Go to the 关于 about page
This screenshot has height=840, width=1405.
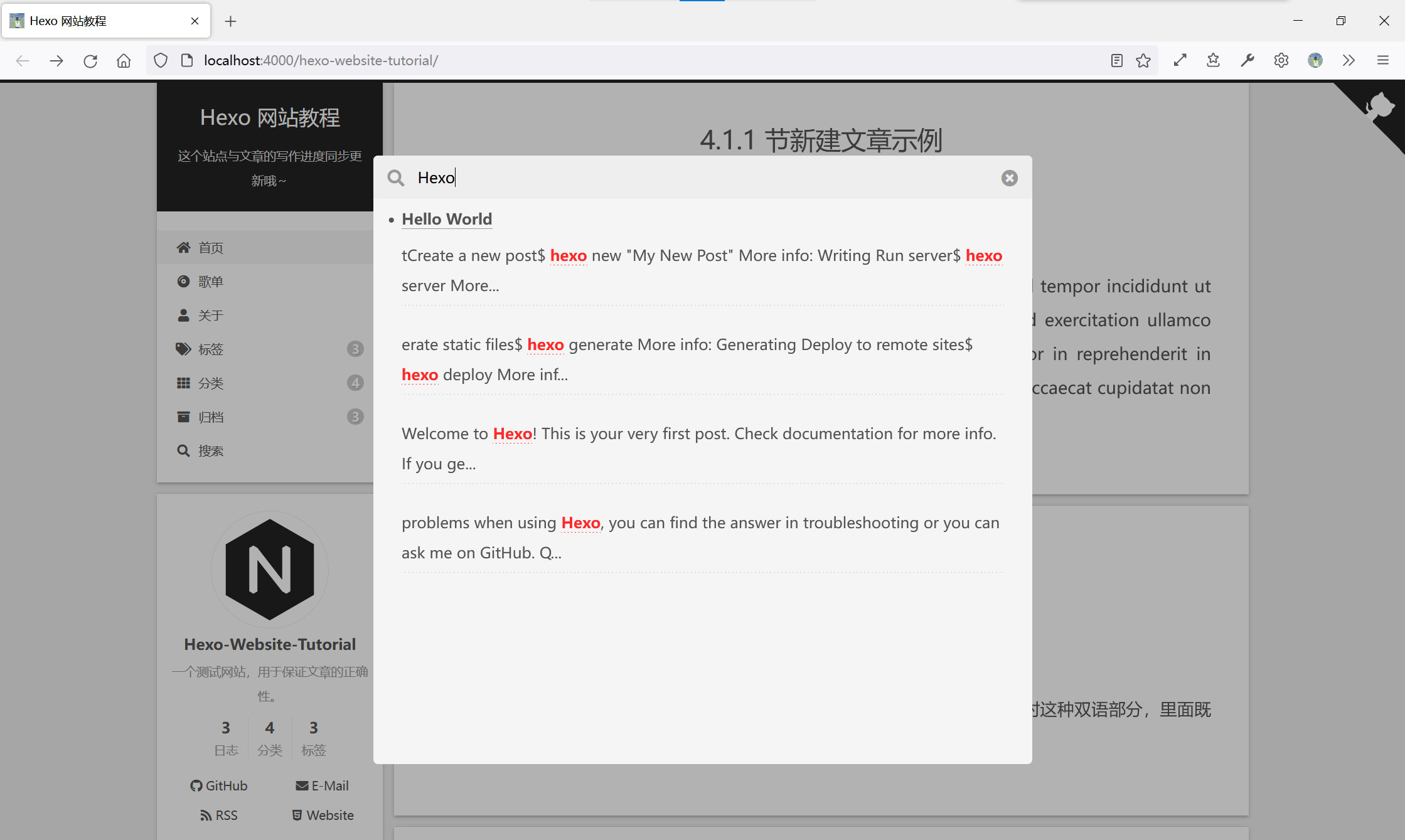(x=211, y=316)
